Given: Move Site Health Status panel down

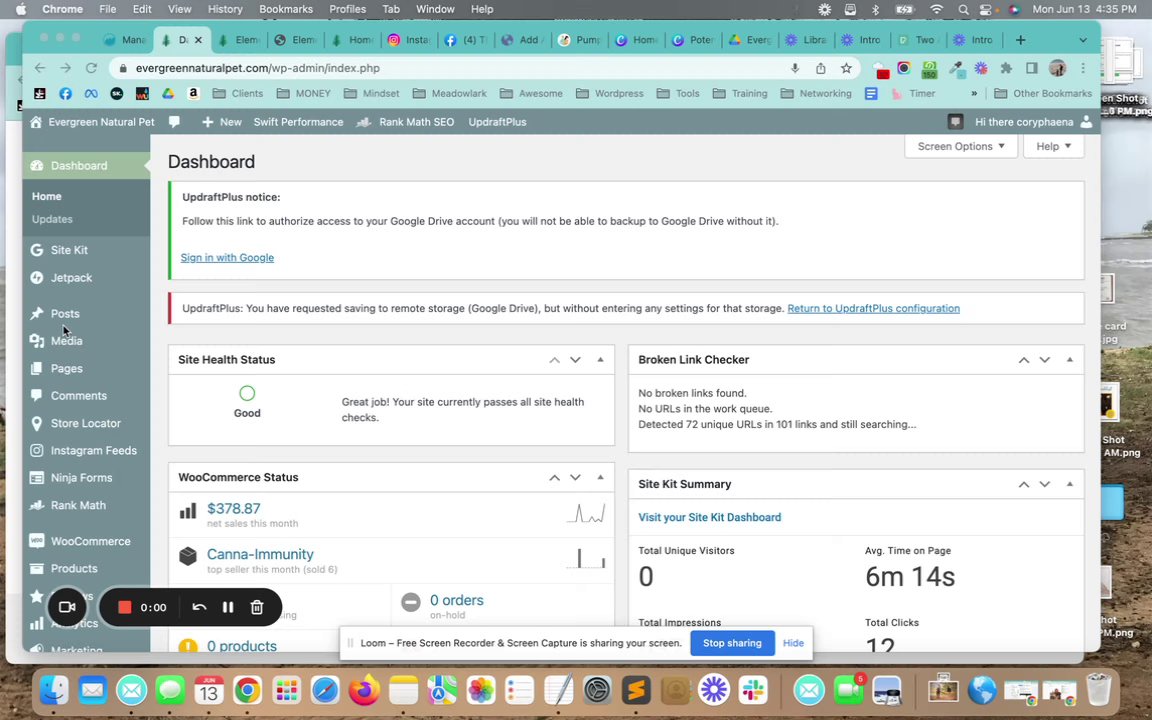Looking at the screenshot, I should tap(575, 360).
